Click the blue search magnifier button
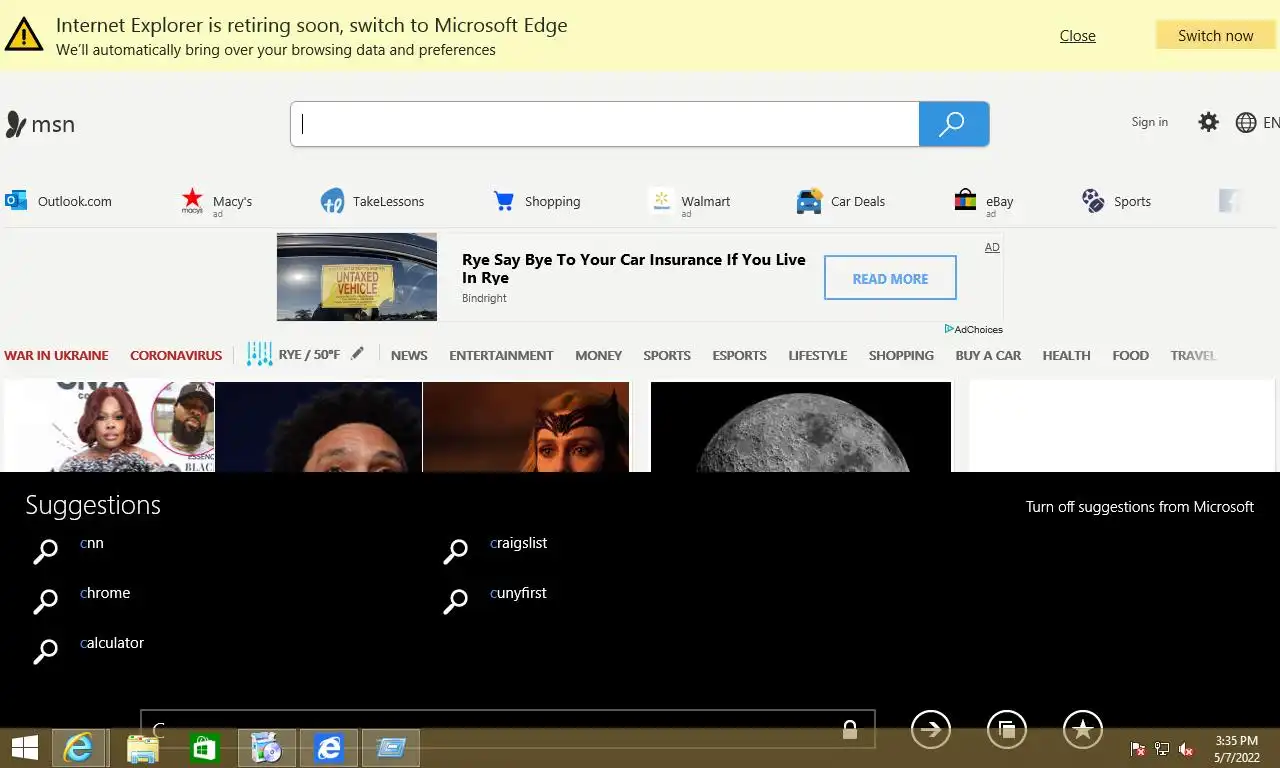Viewport: 1280px width, 768px height. [x=953, y=124]
